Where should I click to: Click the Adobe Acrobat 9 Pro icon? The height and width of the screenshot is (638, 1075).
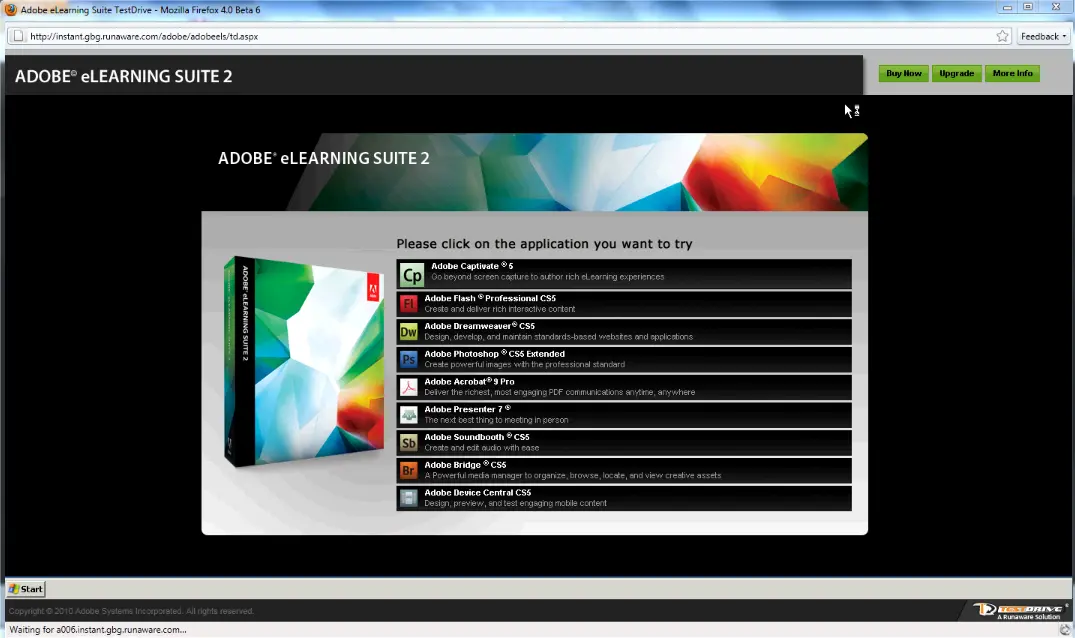(x=410, y=386)
